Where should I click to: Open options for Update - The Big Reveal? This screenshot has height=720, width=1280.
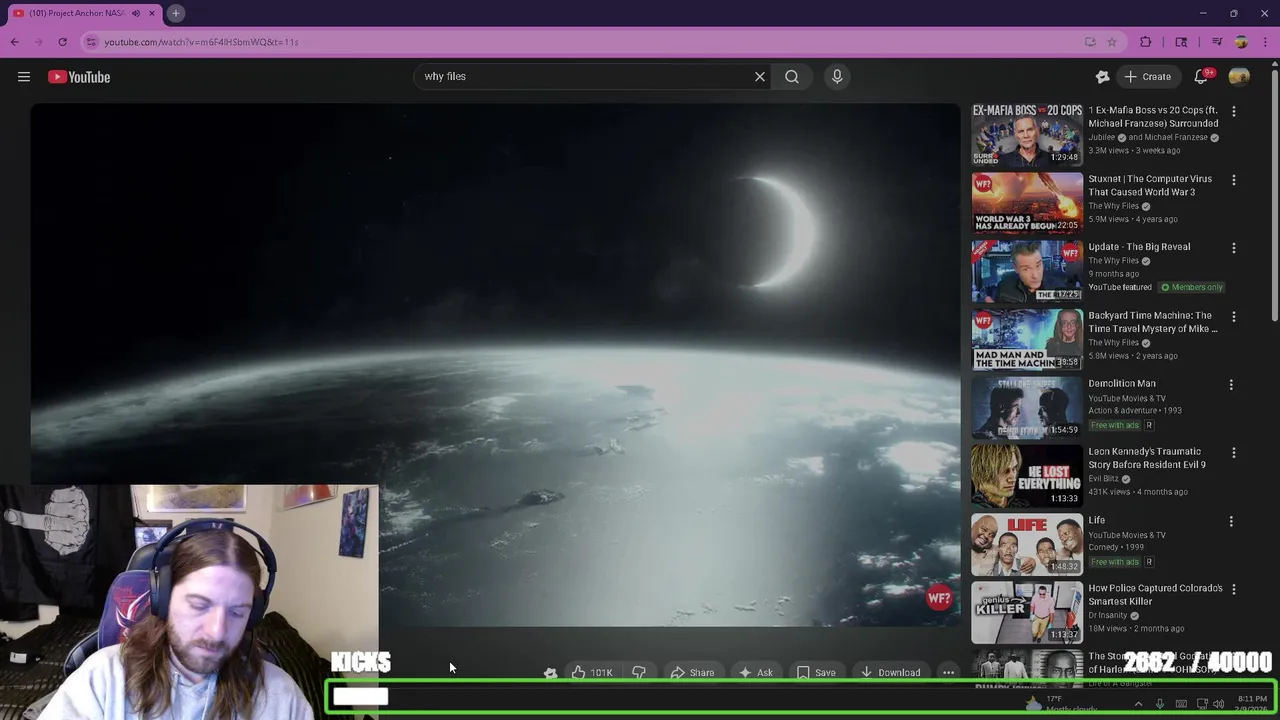click(x=1233, y=248)
